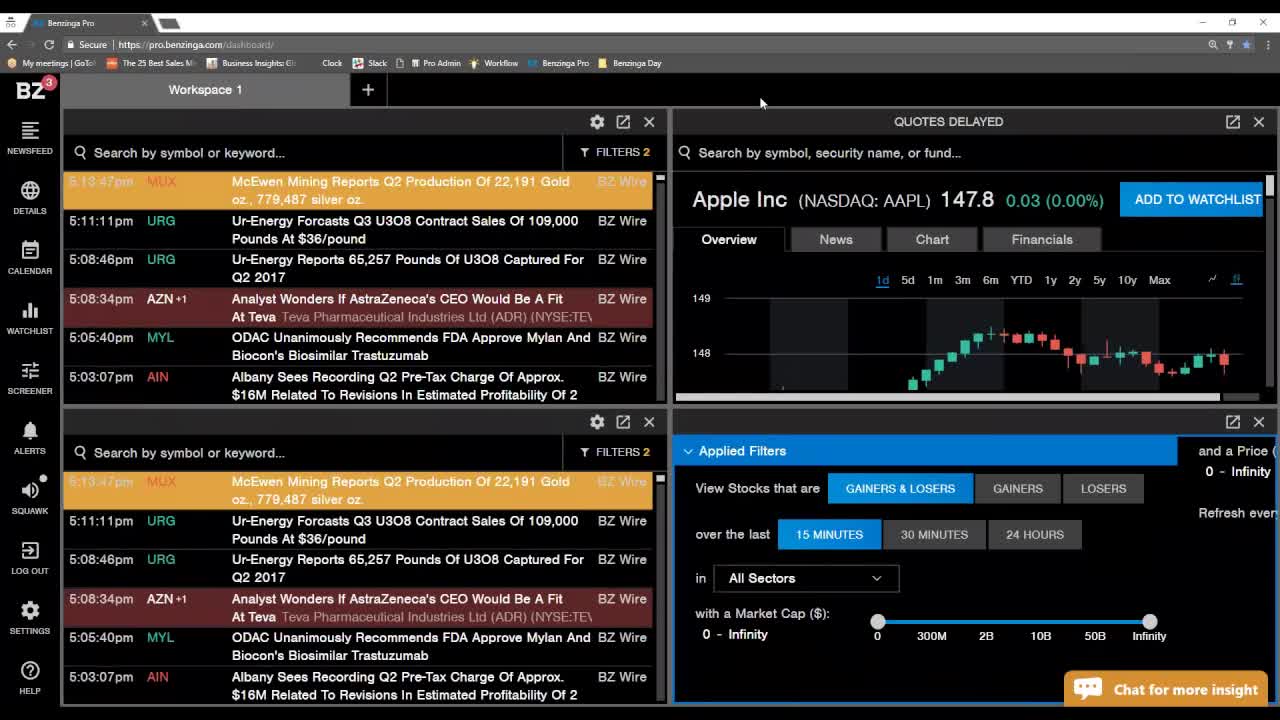Select GAINERS & LOSERS view
1280x720 pixels.
click(900, 488)
